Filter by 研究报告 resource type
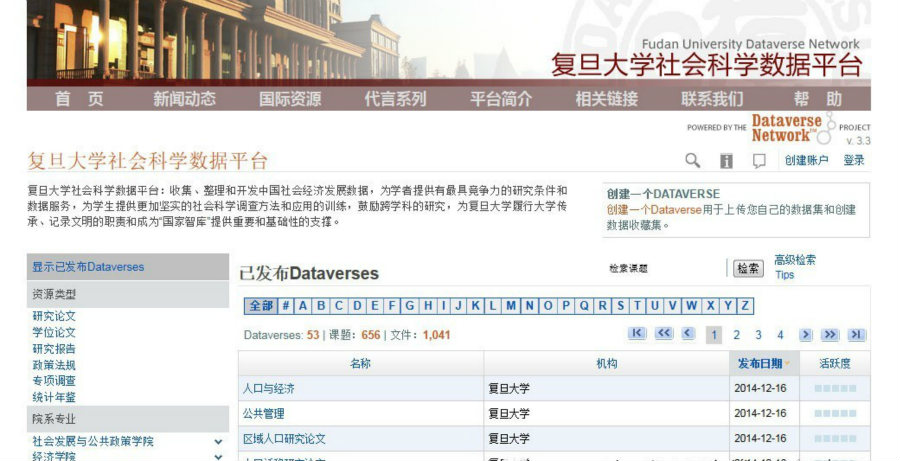 coord(54,348)
